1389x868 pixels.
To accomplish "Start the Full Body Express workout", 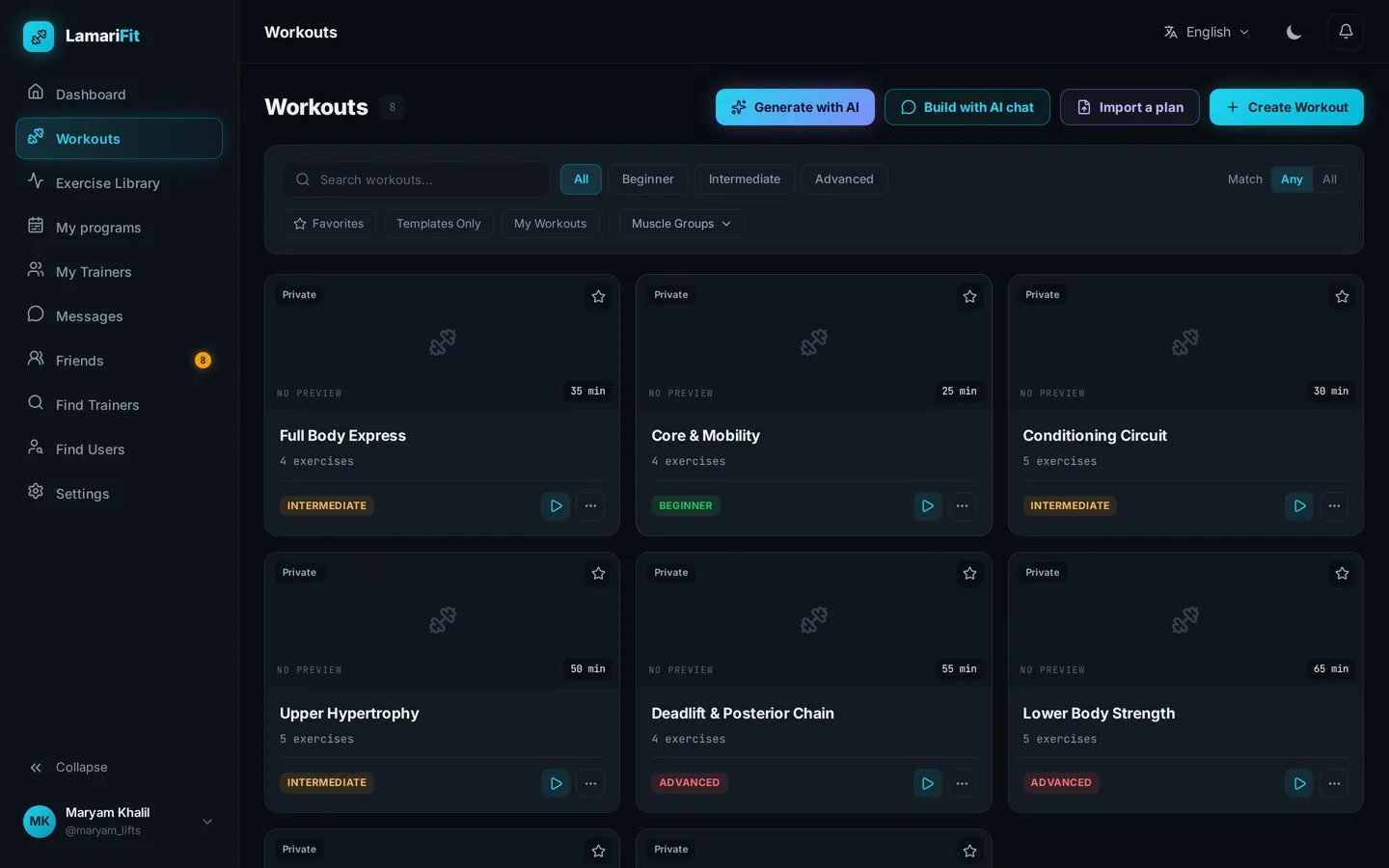I will (556, 505).
